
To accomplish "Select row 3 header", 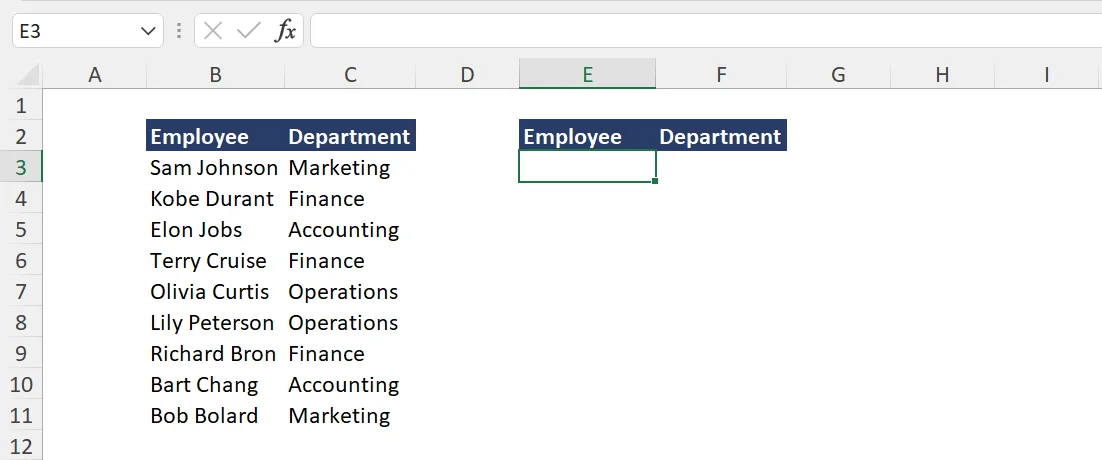I will pyautogui.click(x=21, y=167).
